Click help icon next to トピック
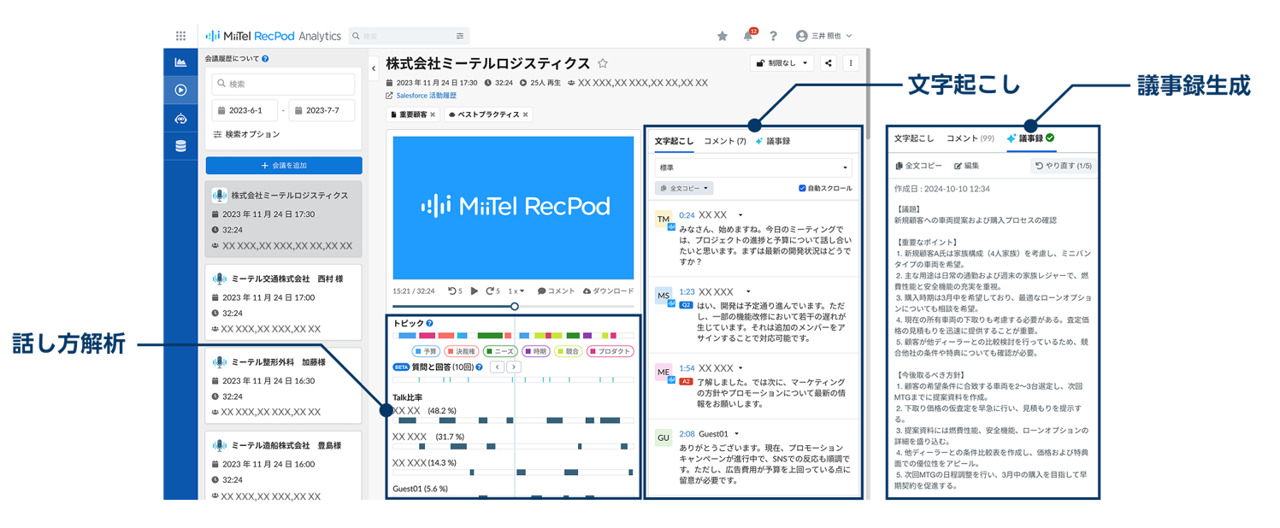This screenshot has height=528, width=1280. point(429,324)
